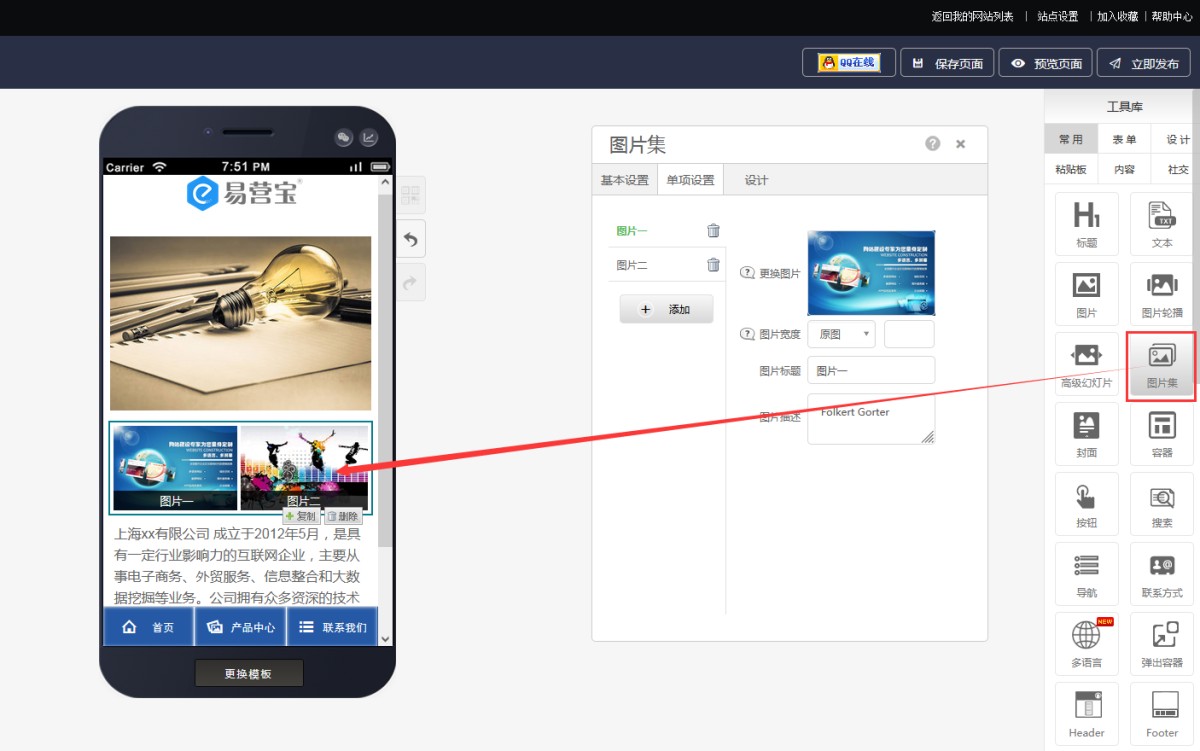
Task: Click the 图片描述 text area
Action: (871, 419)
